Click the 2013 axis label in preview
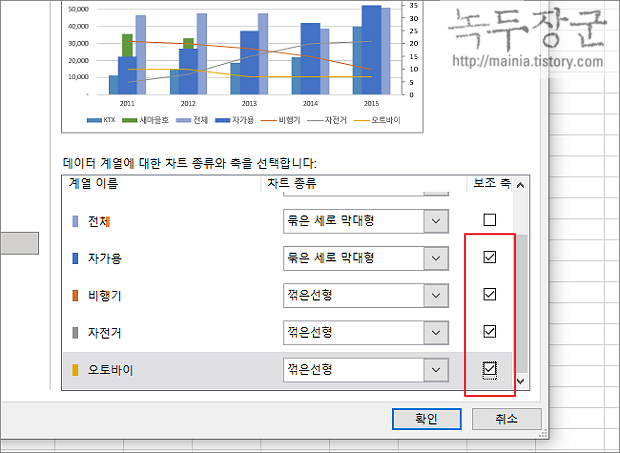Image resolution: width=620 pixels, height=453 pixels. point(249,104)
